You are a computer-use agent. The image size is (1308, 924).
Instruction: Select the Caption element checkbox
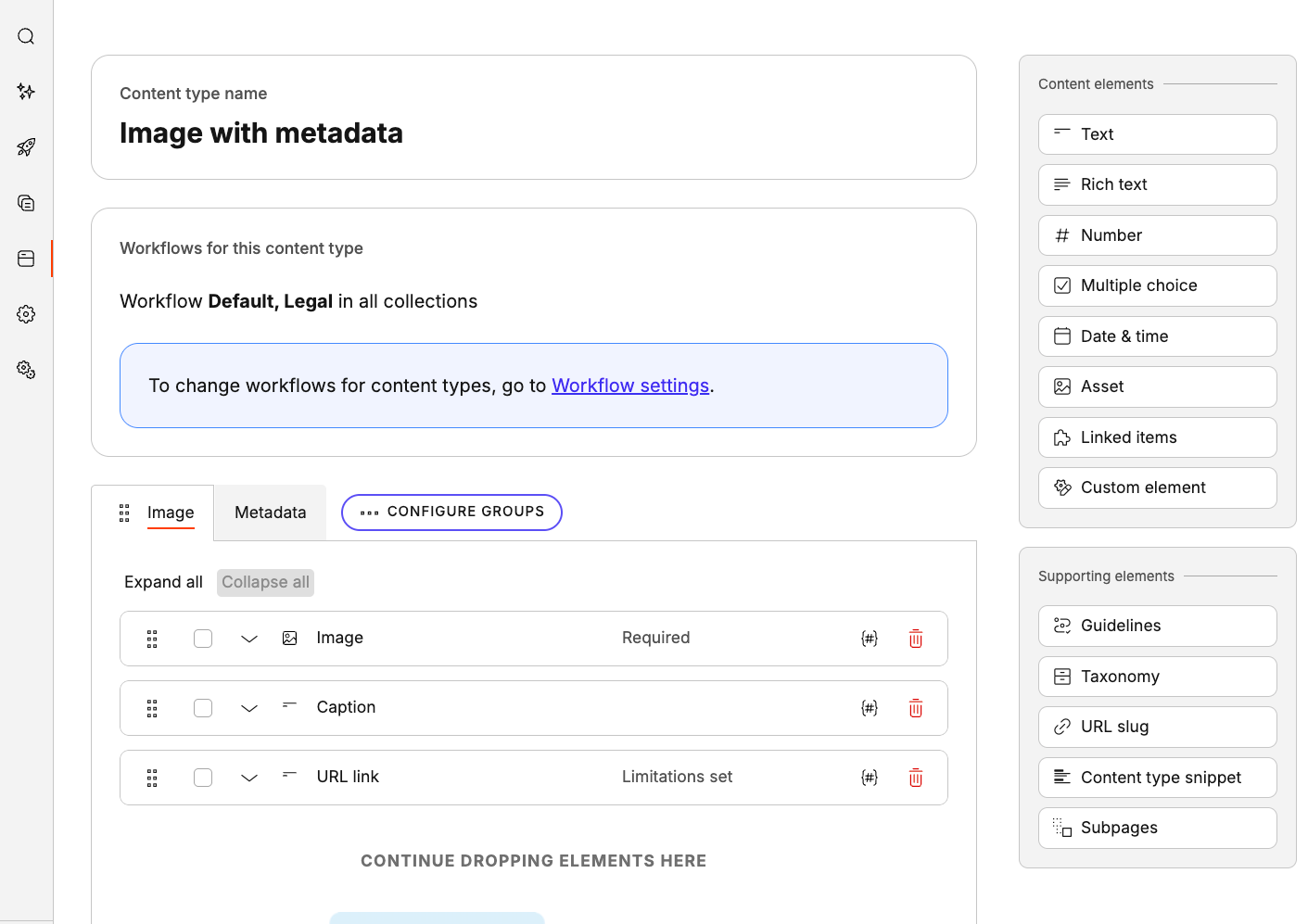pyautogui.click(x=203, y=707)
